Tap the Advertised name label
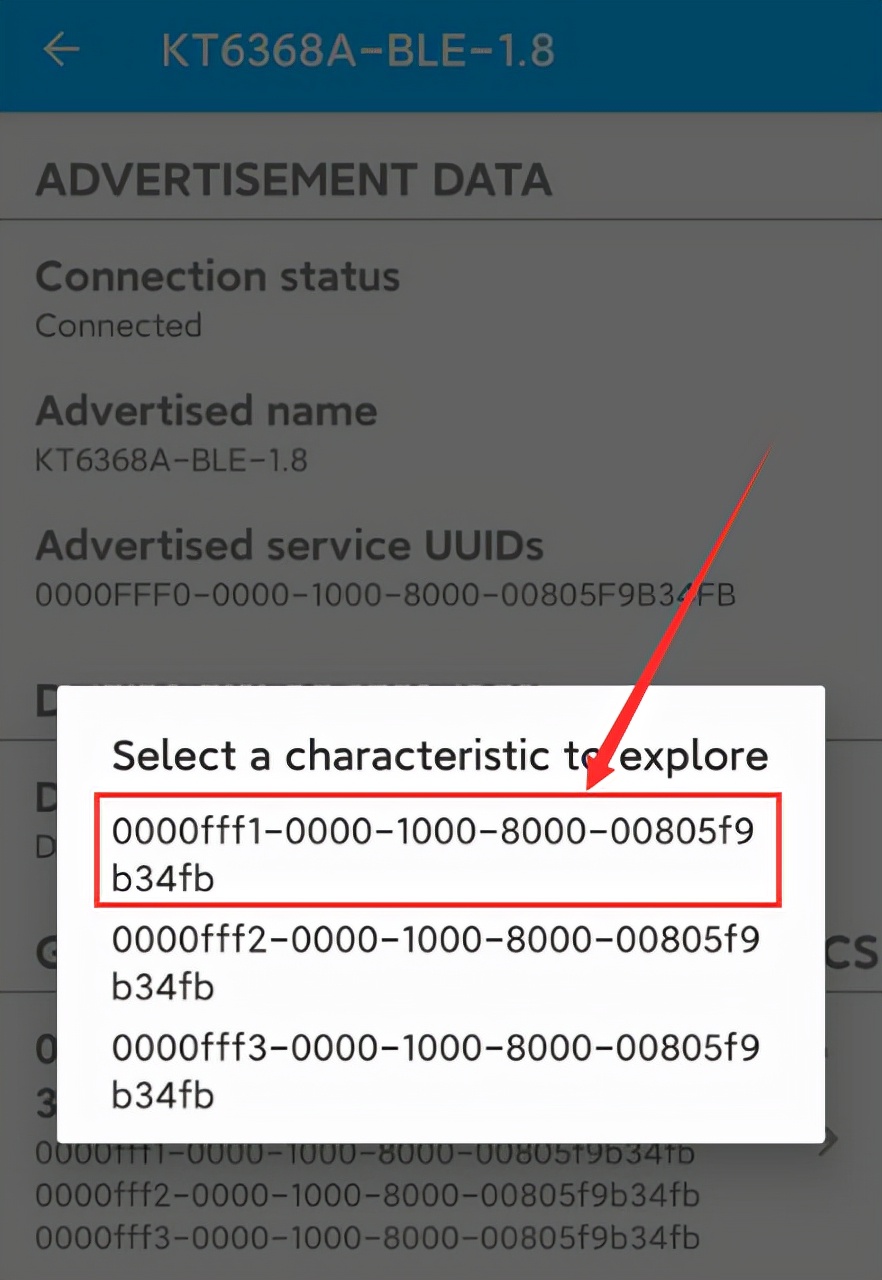This screenshot has width=882, height=1280. (x=206, y=411)
